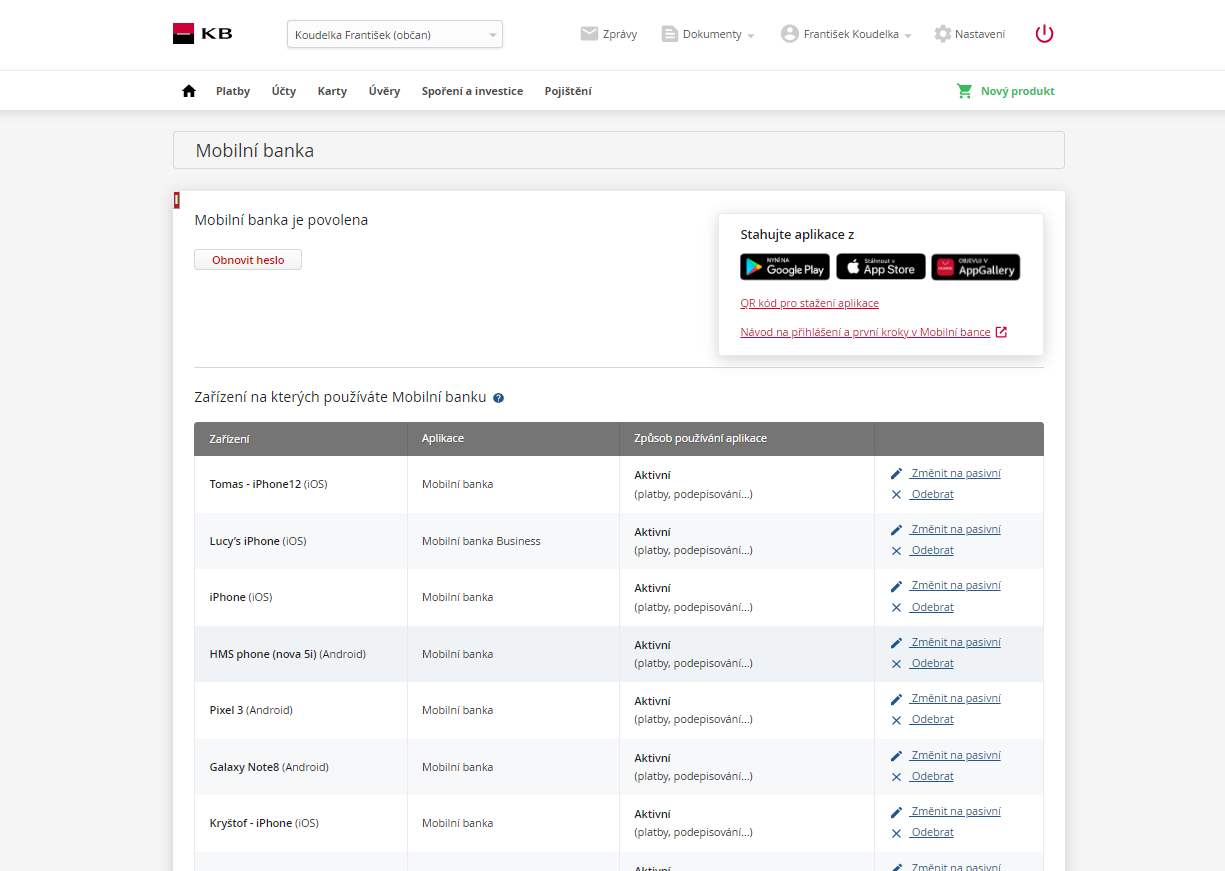Open Google Play store badge
This screenshot has width=1225, height=871.
tap(785, 267)
